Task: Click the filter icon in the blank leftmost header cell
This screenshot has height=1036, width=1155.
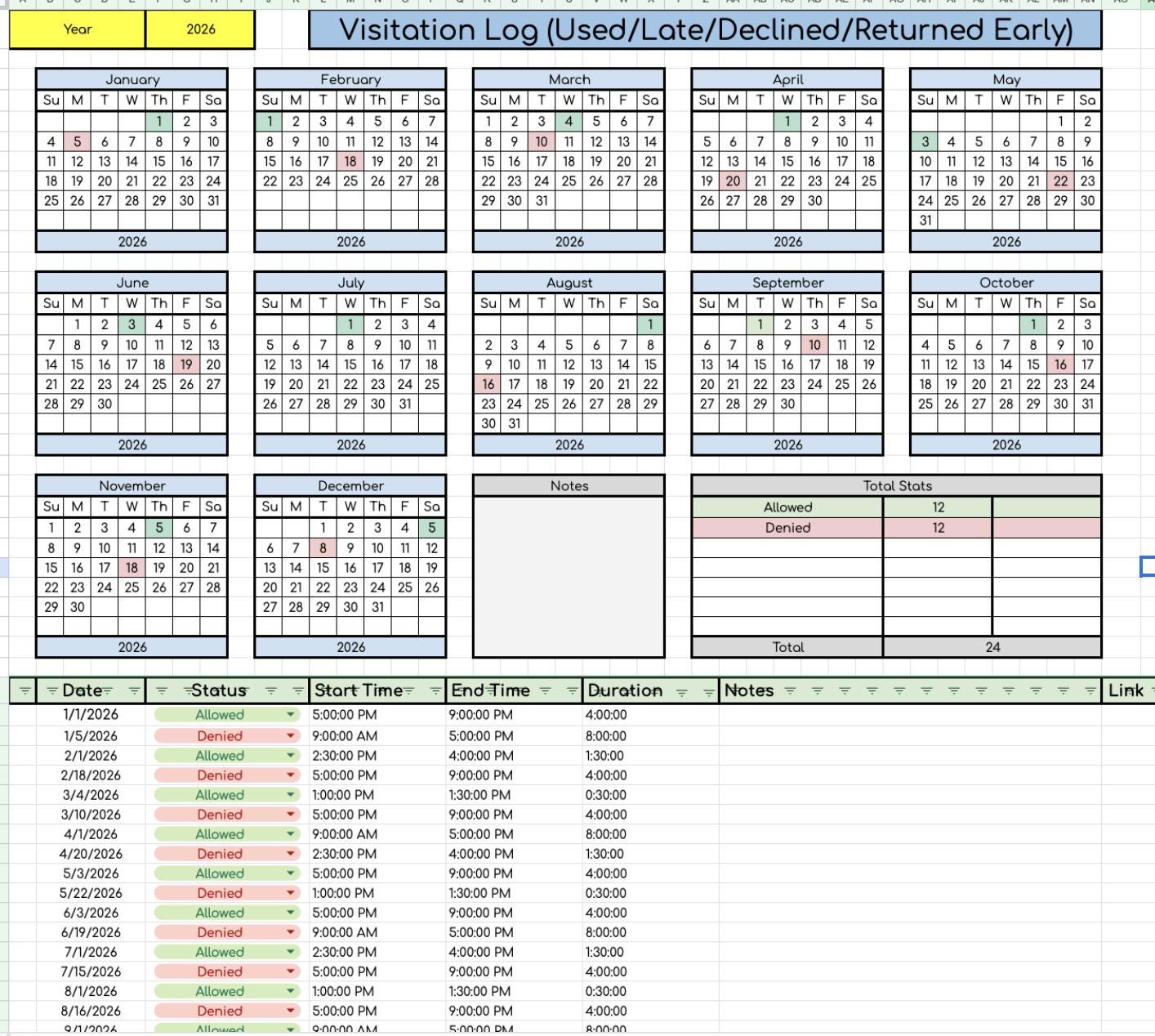Action: (25, 691)
